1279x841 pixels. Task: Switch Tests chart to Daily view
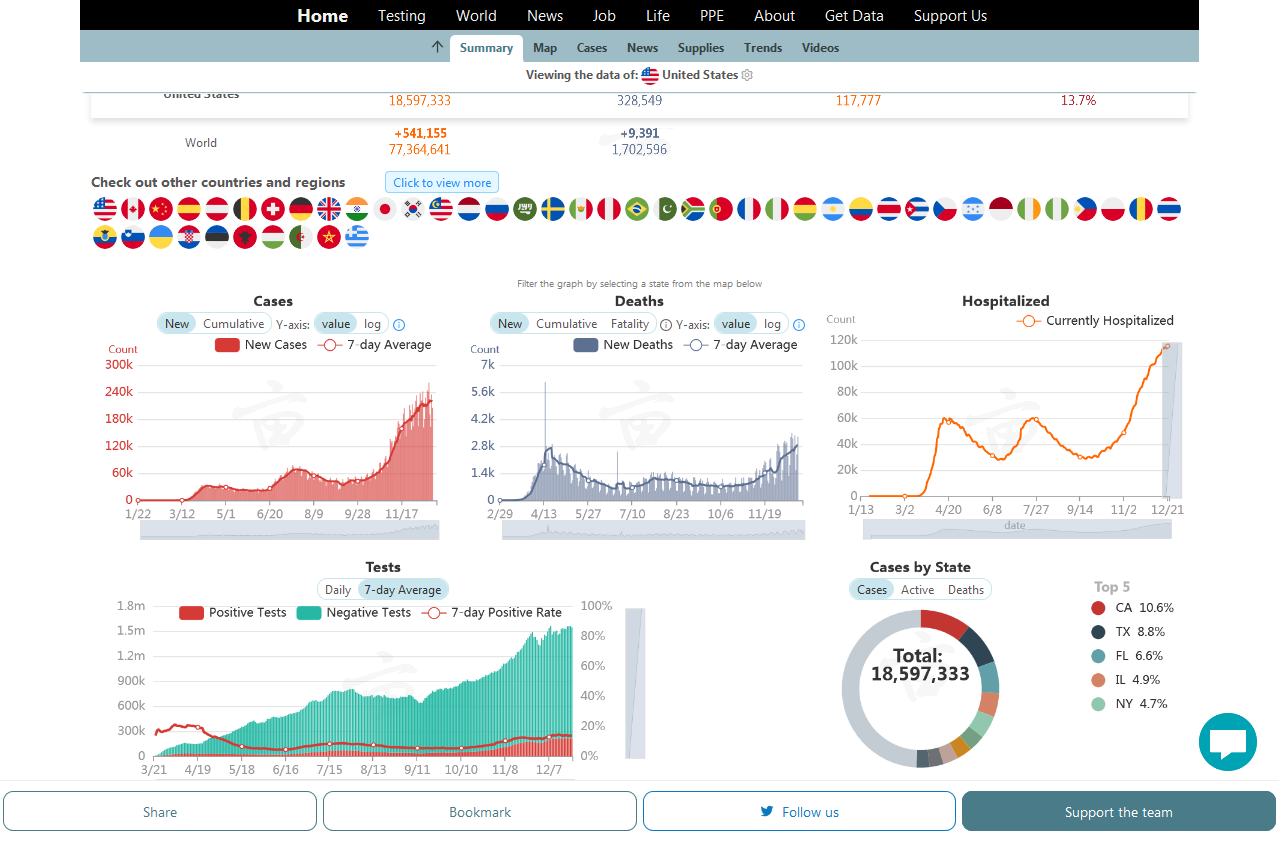tap(338, 590)
